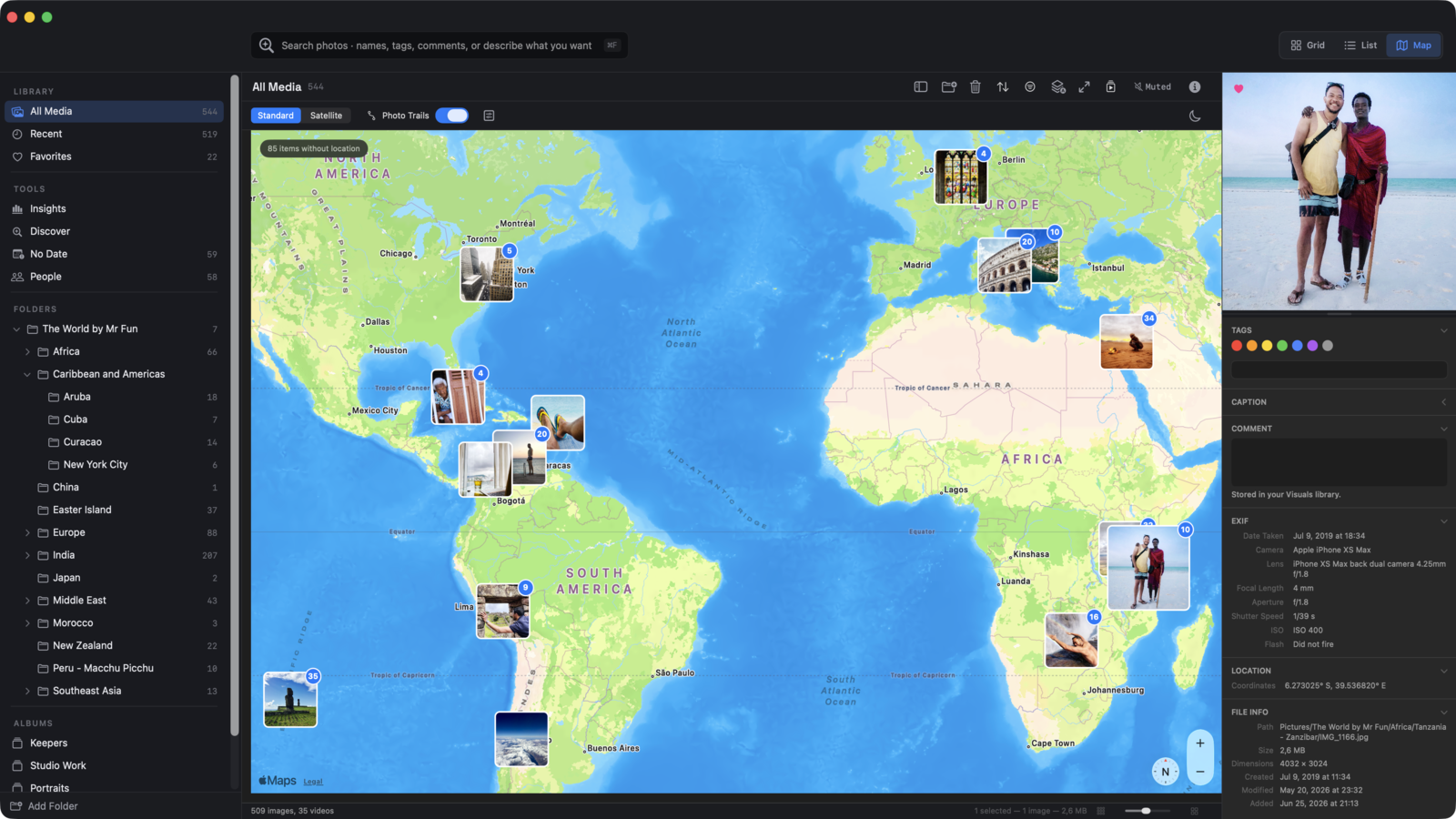Open the Studio Work album
The image size is (1456, 819).
(115, 766)
